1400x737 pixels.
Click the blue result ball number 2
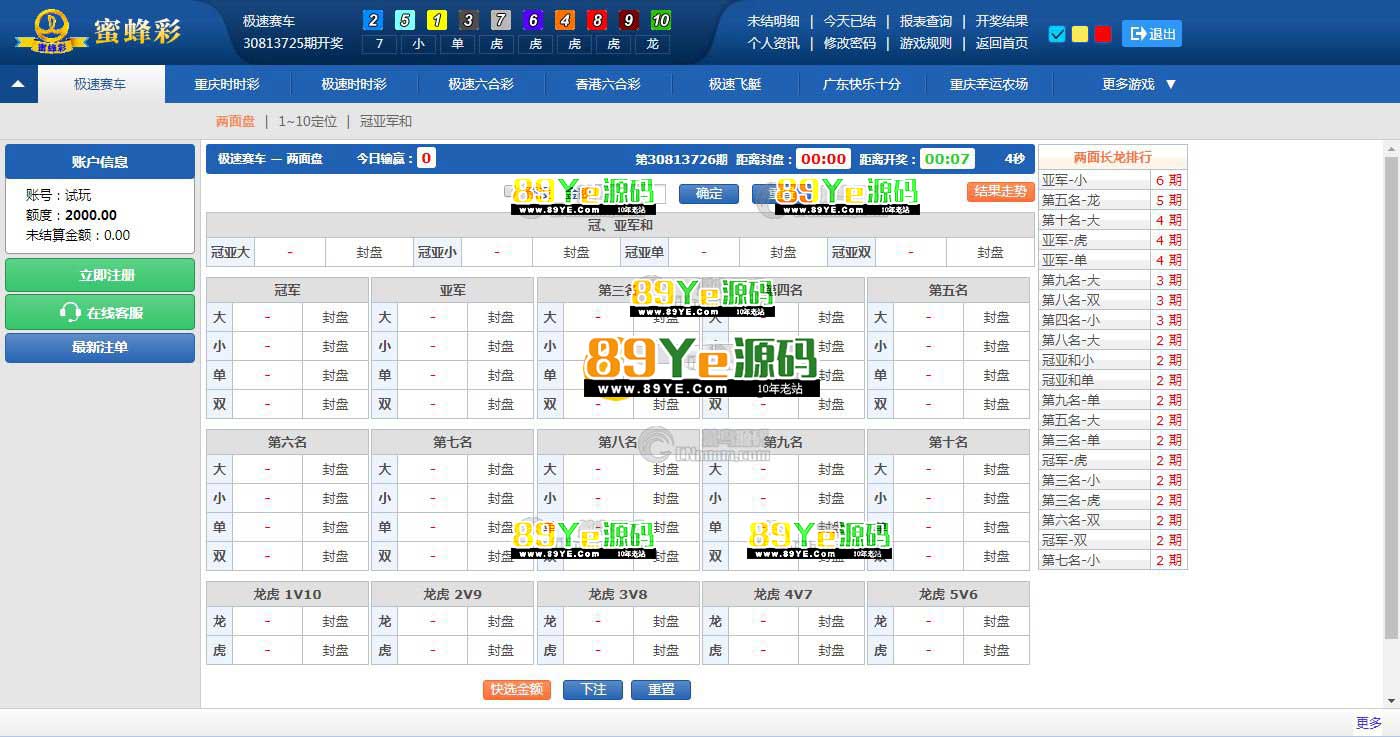pyautogui.click(x=373, y=20)
